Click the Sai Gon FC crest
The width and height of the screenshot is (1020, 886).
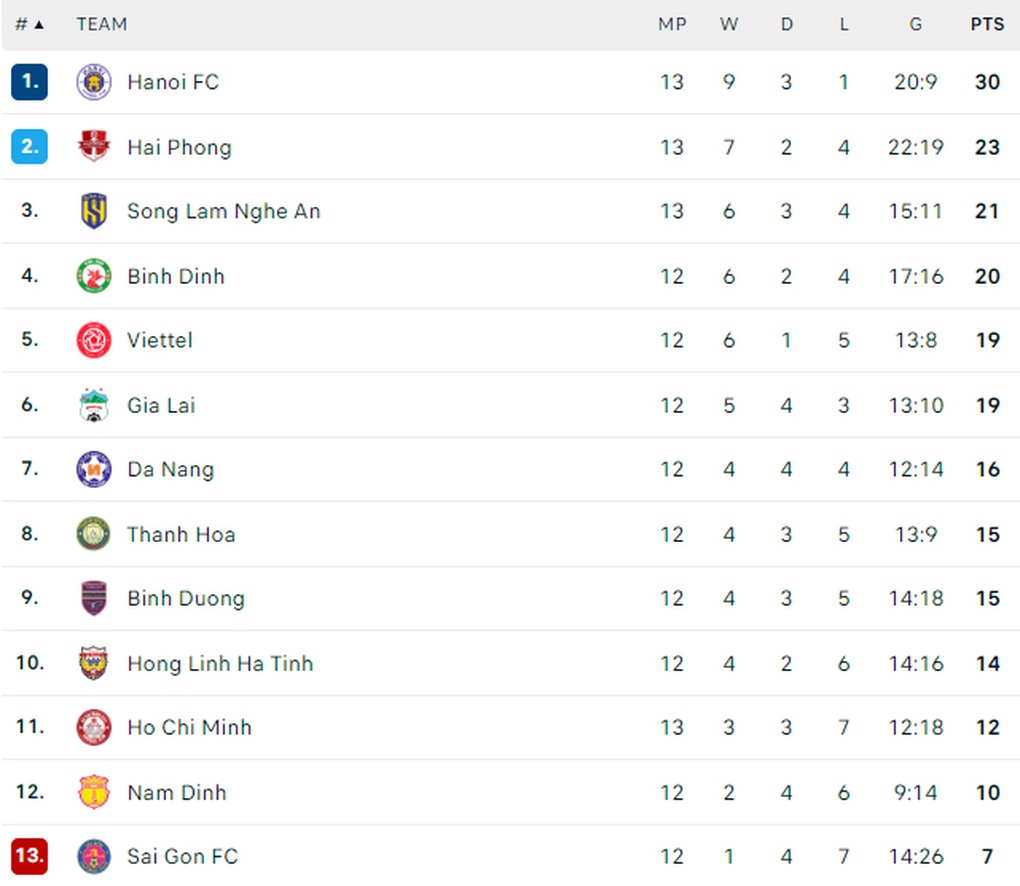(94, 856)
